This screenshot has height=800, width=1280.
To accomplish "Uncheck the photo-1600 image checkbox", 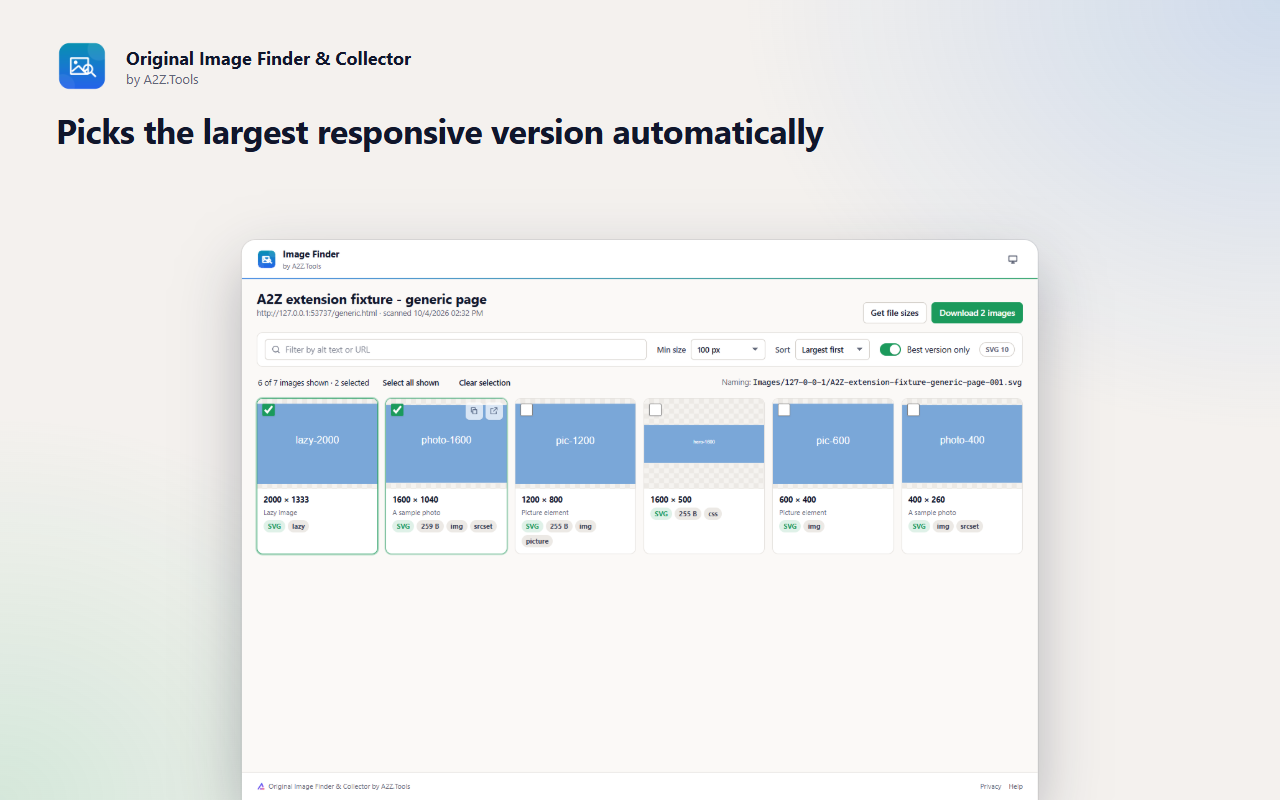I will coord(397,410).
